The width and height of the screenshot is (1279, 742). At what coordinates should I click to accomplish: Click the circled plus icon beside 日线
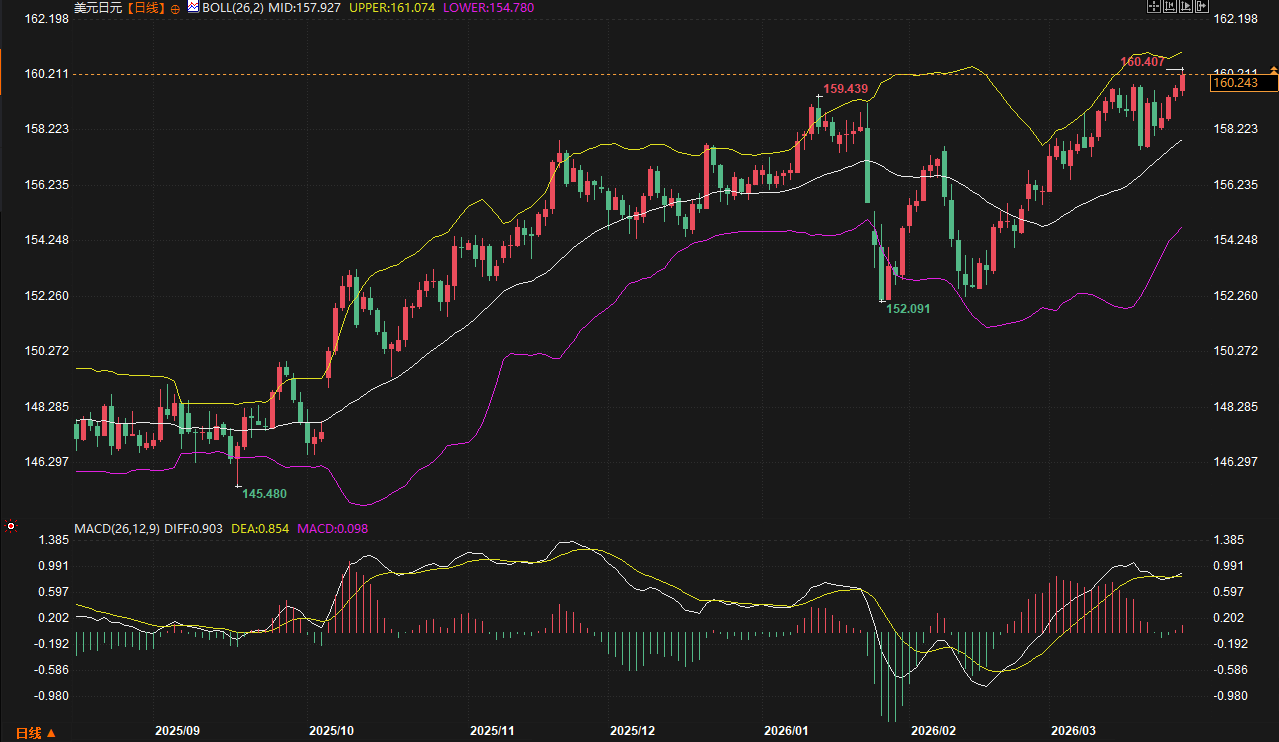[x=175, y=8]
